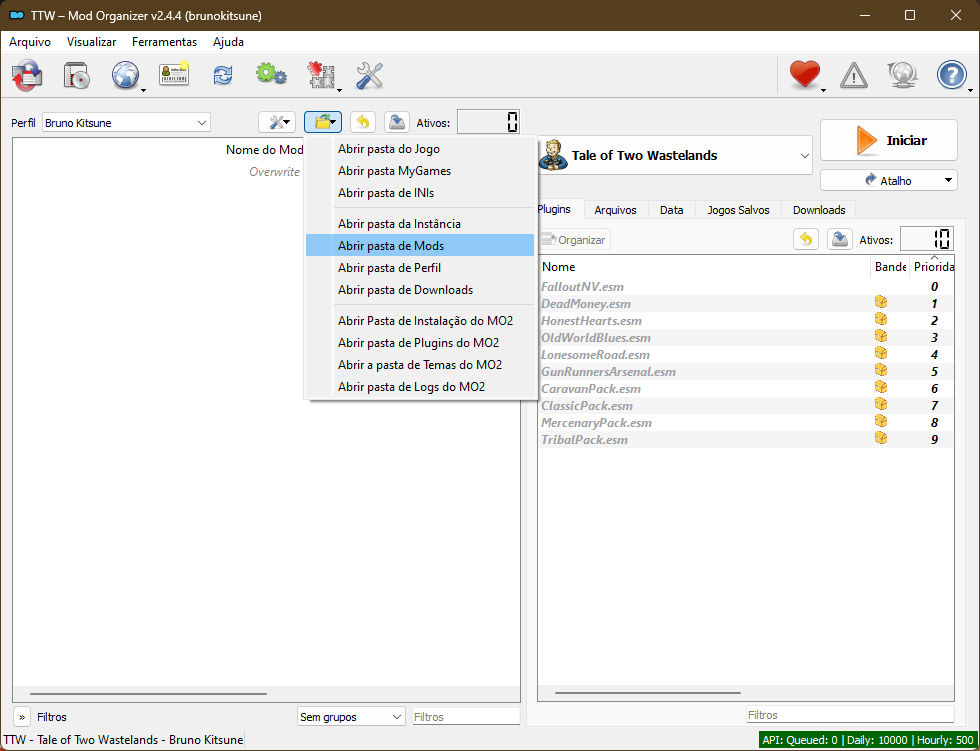Viewport: 980px width, 751px height.
Task: Click the mod list tools wrench button
Action: pyautogui.click(x=277, y=122)
